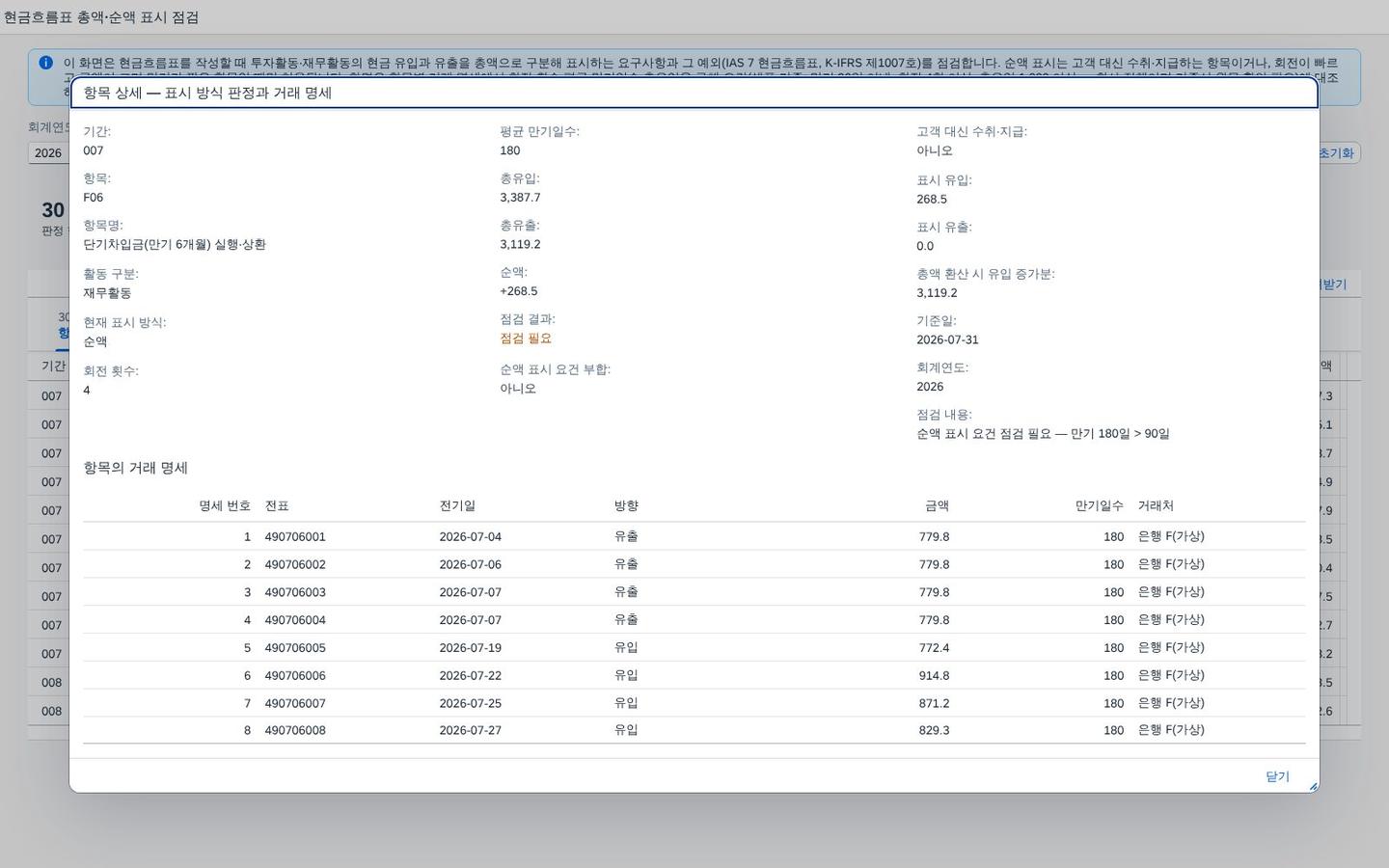Click posting date 2026-07-27
The image size is (1389, 868).
471,731
